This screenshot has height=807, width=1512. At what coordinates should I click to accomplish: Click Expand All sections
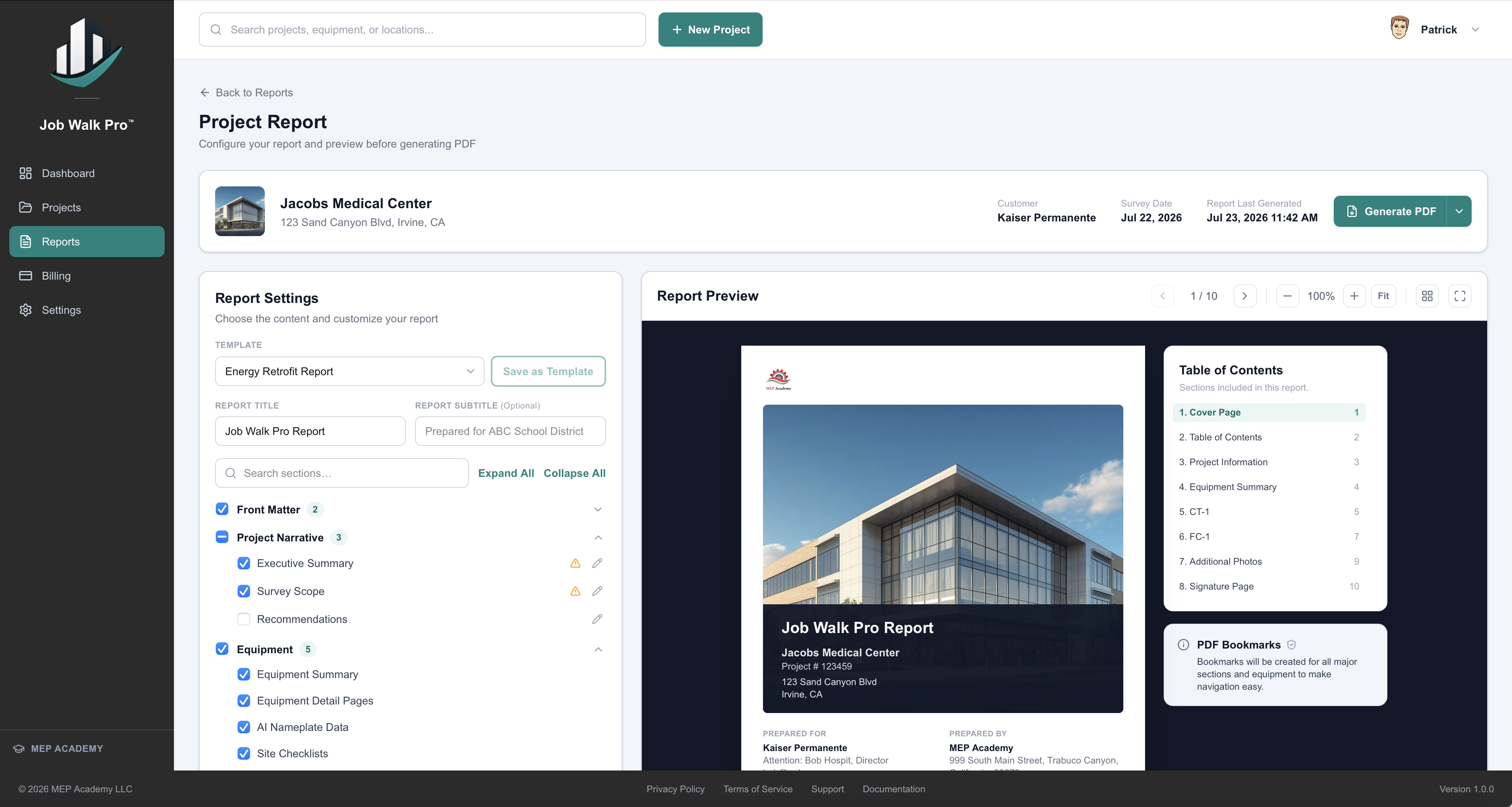(506, 473)
